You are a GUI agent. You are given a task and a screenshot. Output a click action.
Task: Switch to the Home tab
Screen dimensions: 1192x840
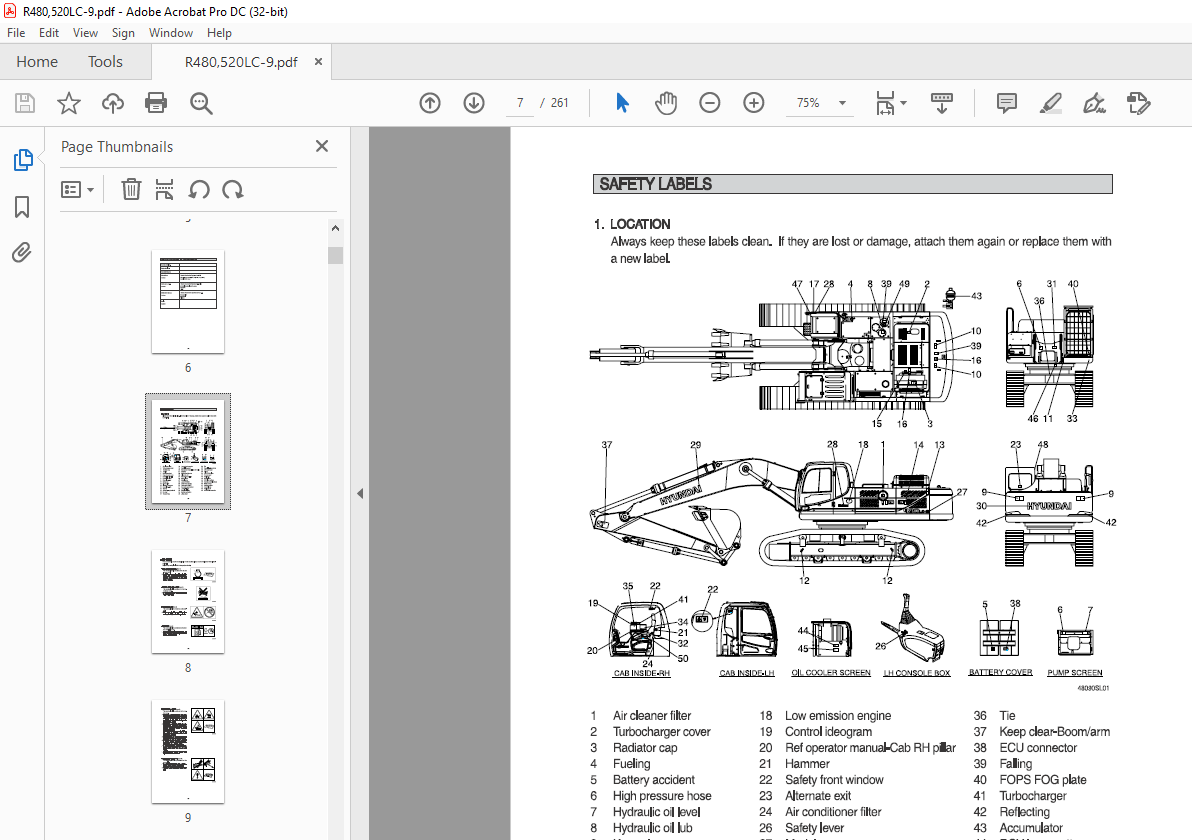[37, 62]
